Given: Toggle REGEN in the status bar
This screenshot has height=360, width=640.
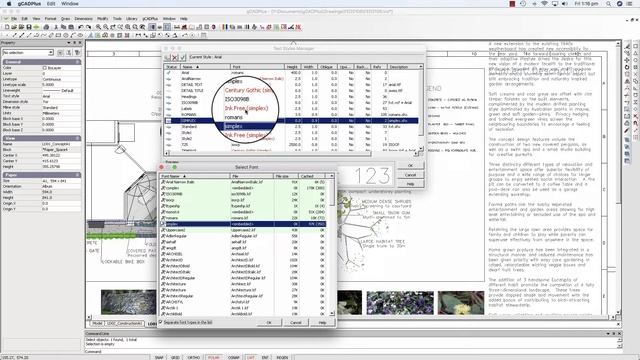Looking at the screenshot, I should pyautogui.click(x=282, y=357).
